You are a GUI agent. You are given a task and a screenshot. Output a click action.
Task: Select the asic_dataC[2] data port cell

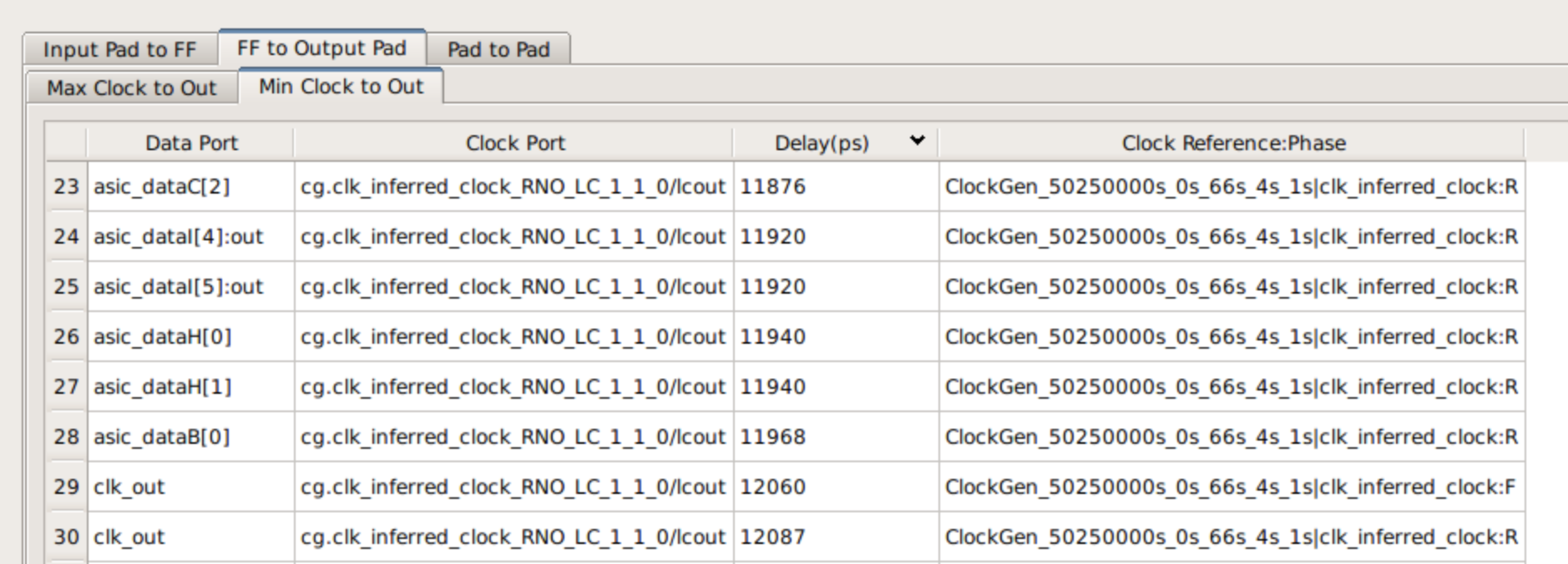pyautogui.click(x=191, y=186)
